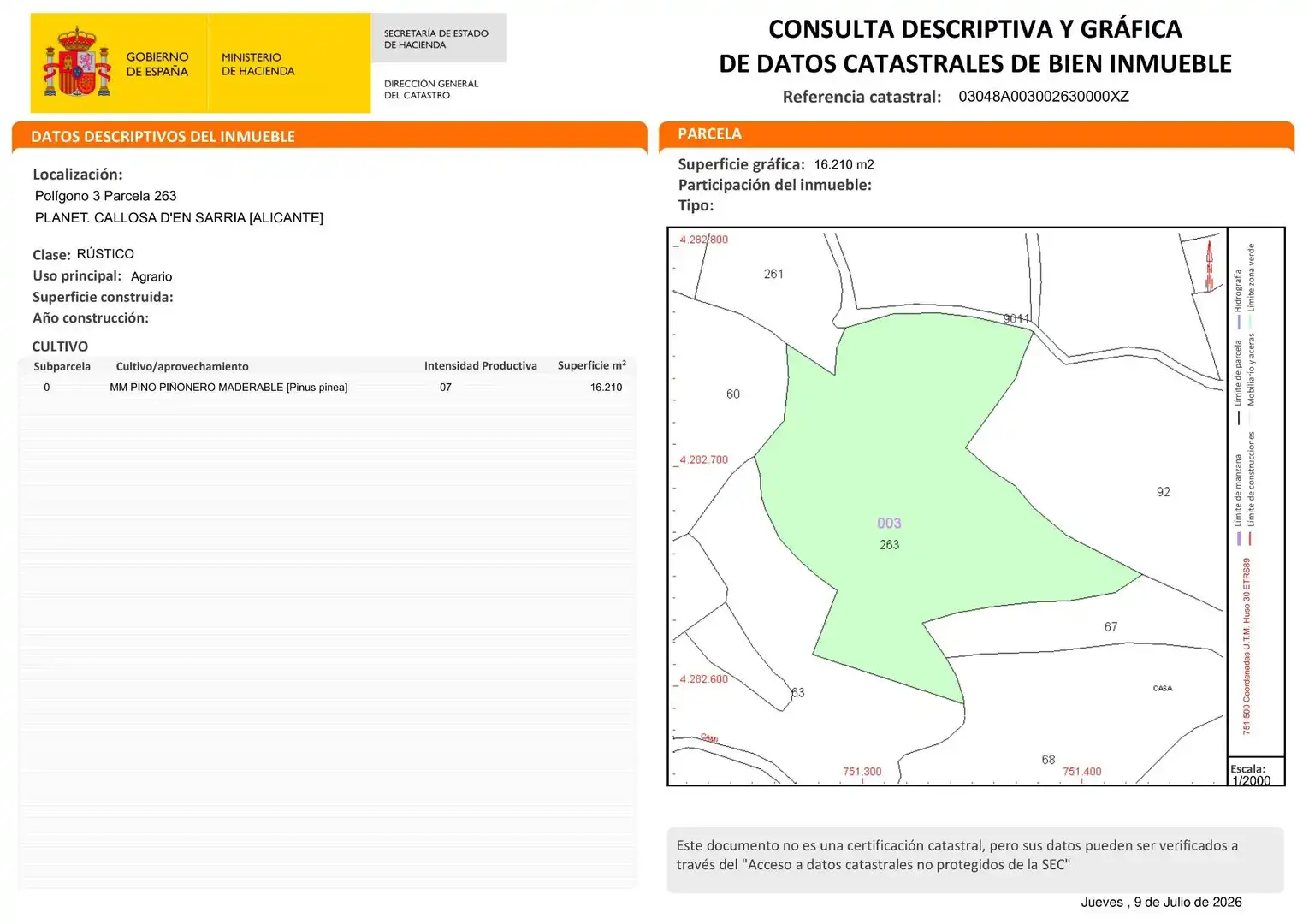Screen dimensions: 1309x924
Task: Click the north arrow on the map
Action: (x=1209, y=266)
